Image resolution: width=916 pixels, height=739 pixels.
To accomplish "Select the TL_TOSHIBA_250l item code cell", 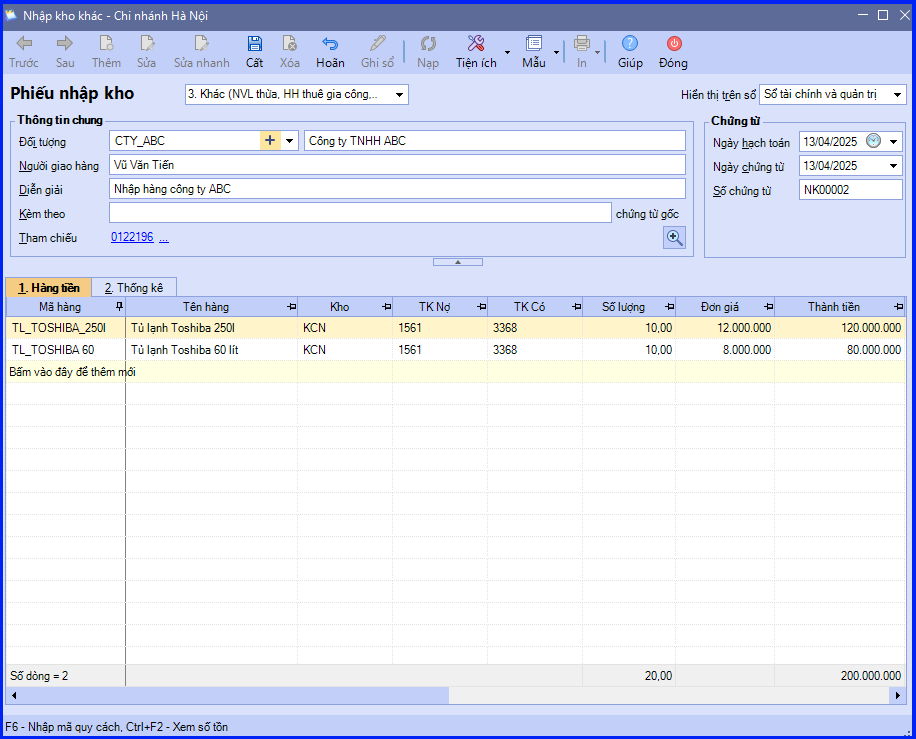I will point(66,328).
